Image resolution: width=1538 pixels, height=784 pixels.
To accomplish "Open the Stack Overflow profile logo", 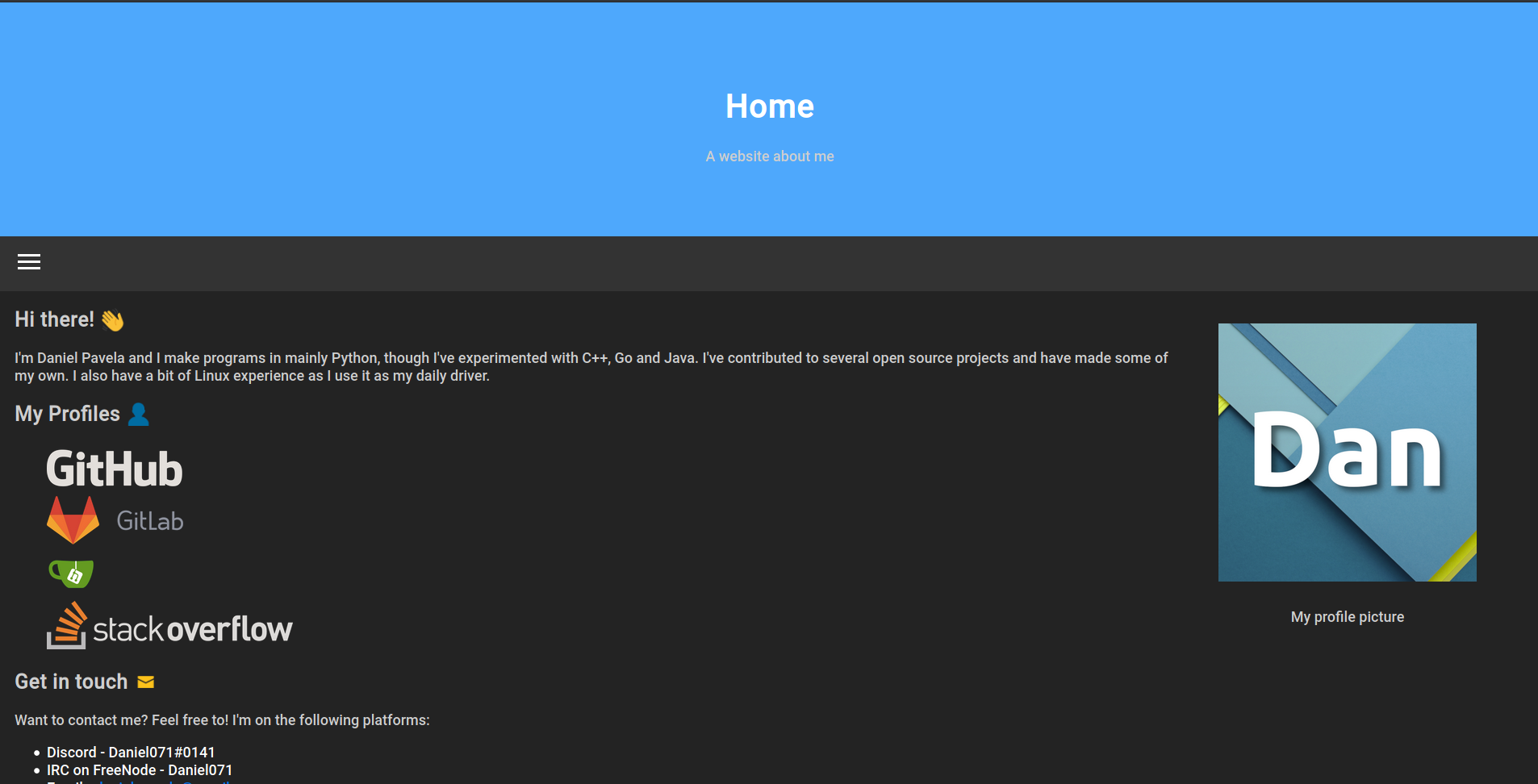I will tap(169, 626).
